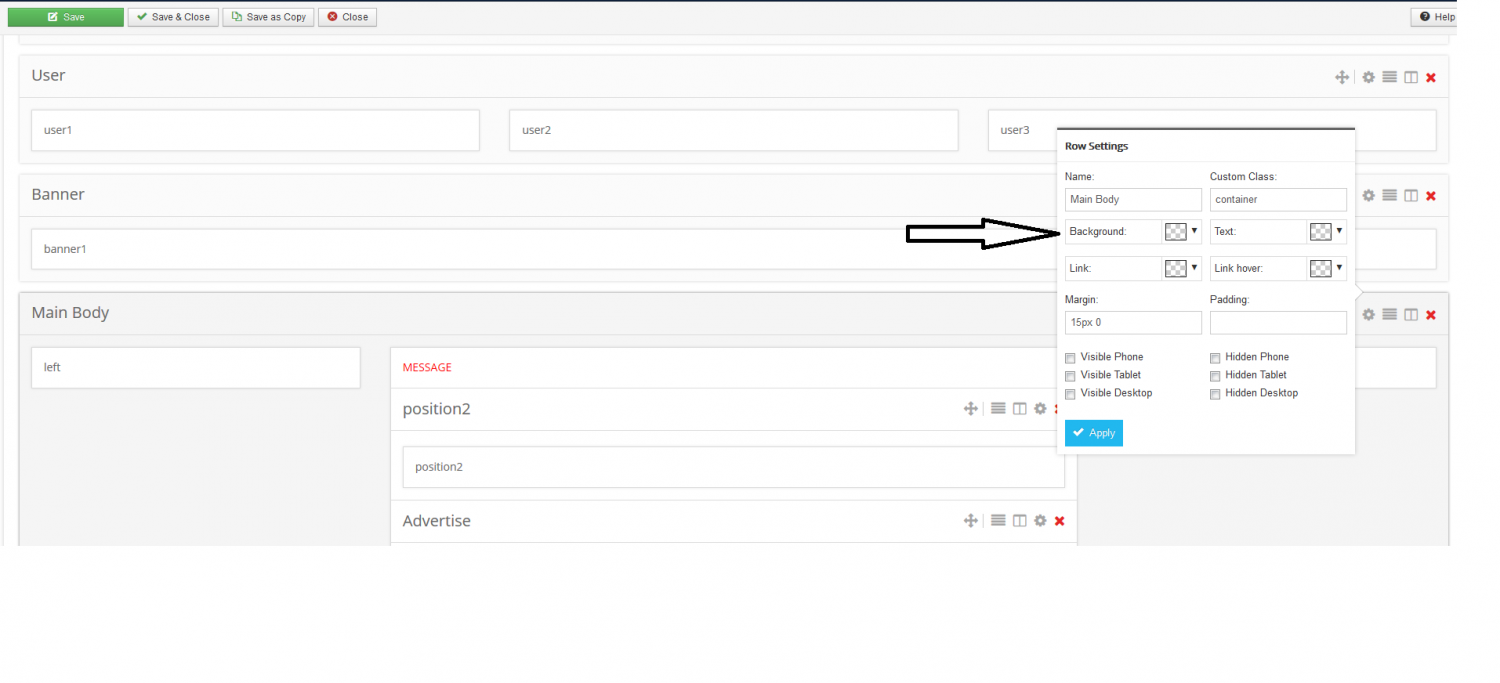Enable the Visible Phone checkbox

click(1071, 358)
